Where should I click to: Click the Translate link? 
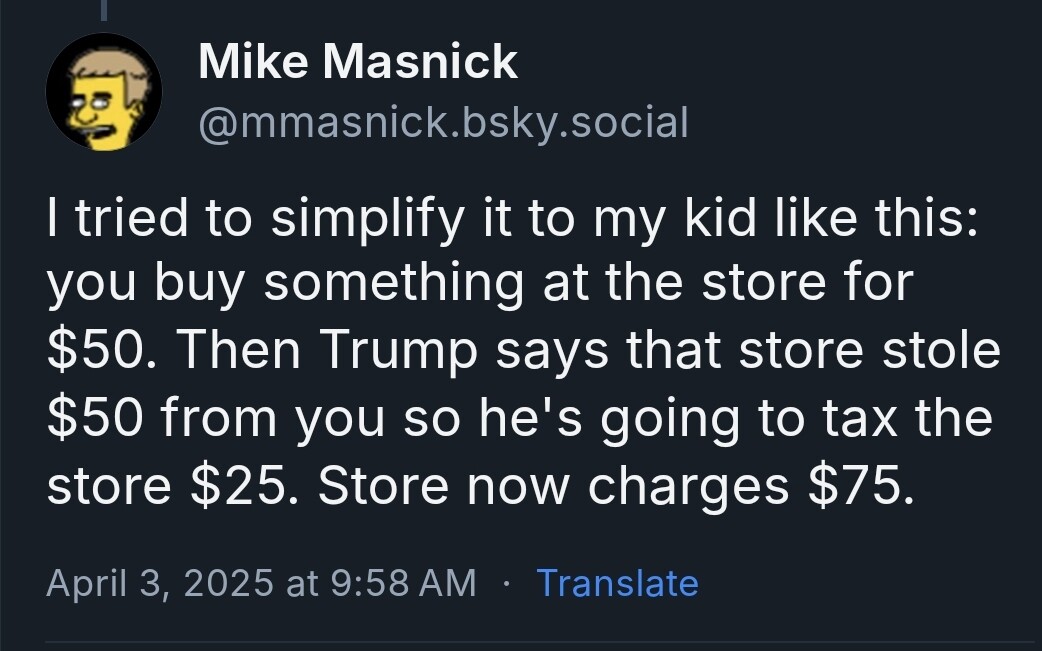(x=617, y=583)
